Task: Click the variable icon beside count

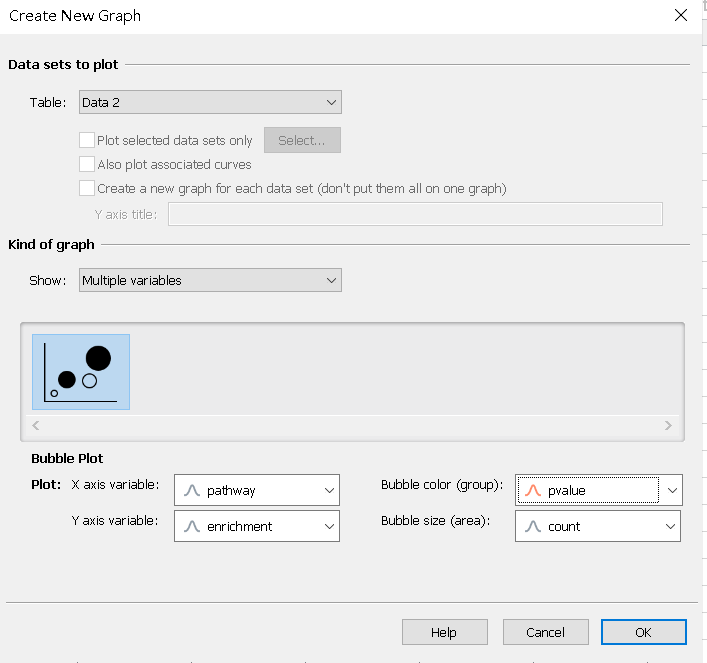Action: click(x=533, y=526)
